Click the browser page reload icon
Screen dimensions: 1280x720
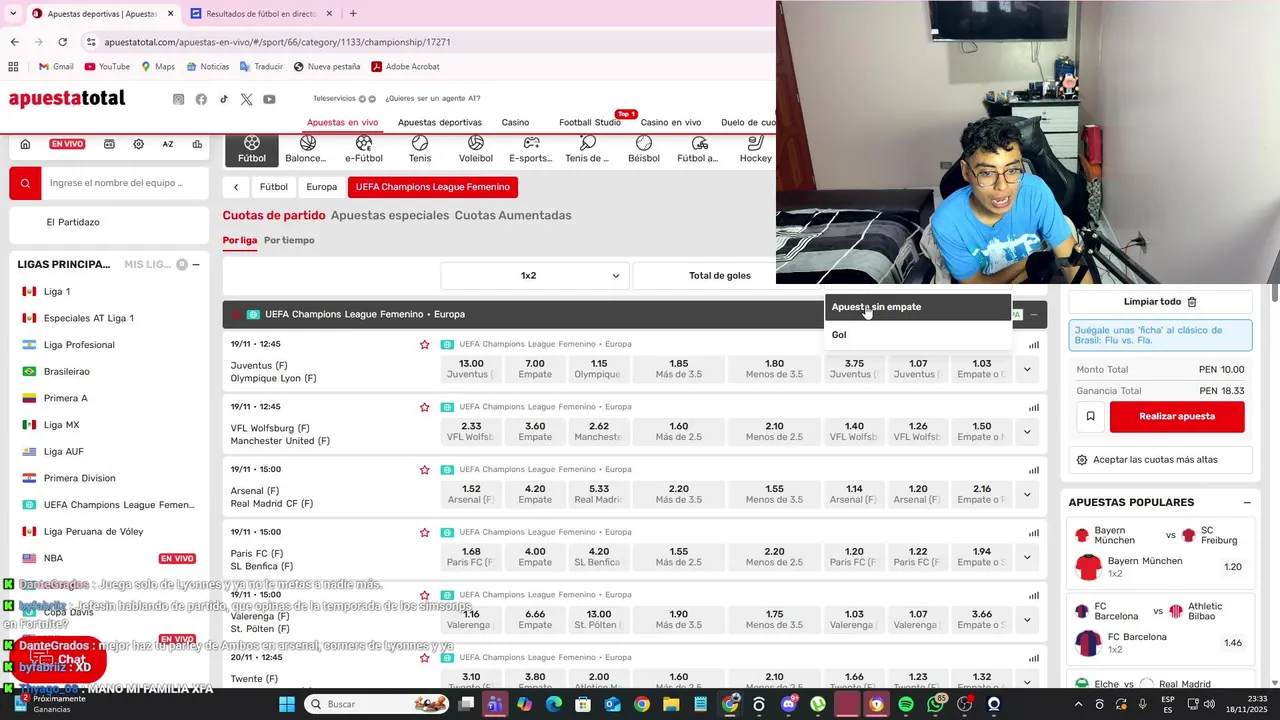click(x=62, y=42)
